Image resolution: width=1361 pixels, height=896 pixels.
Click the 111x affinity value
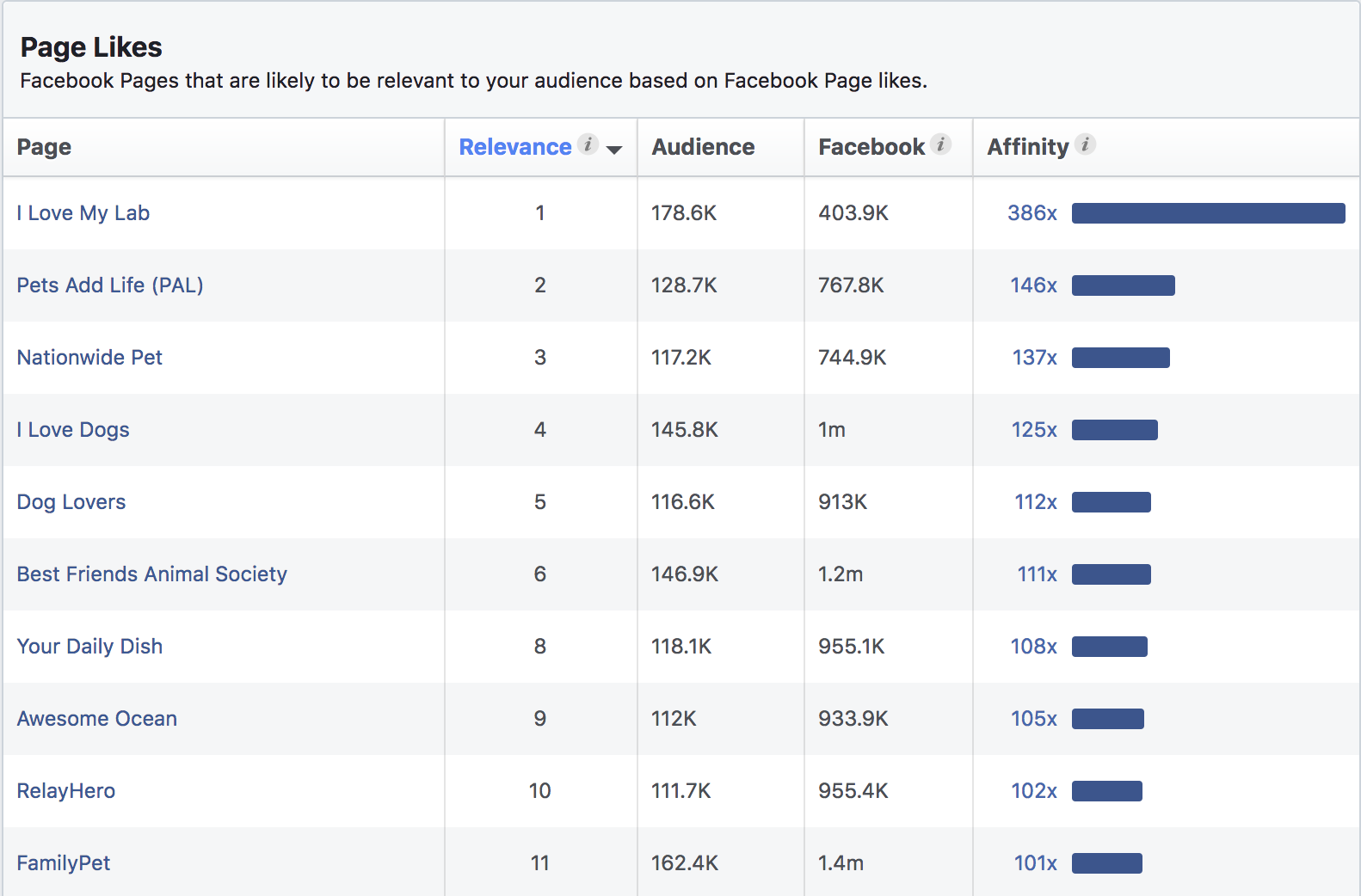tap(1038, 574)
